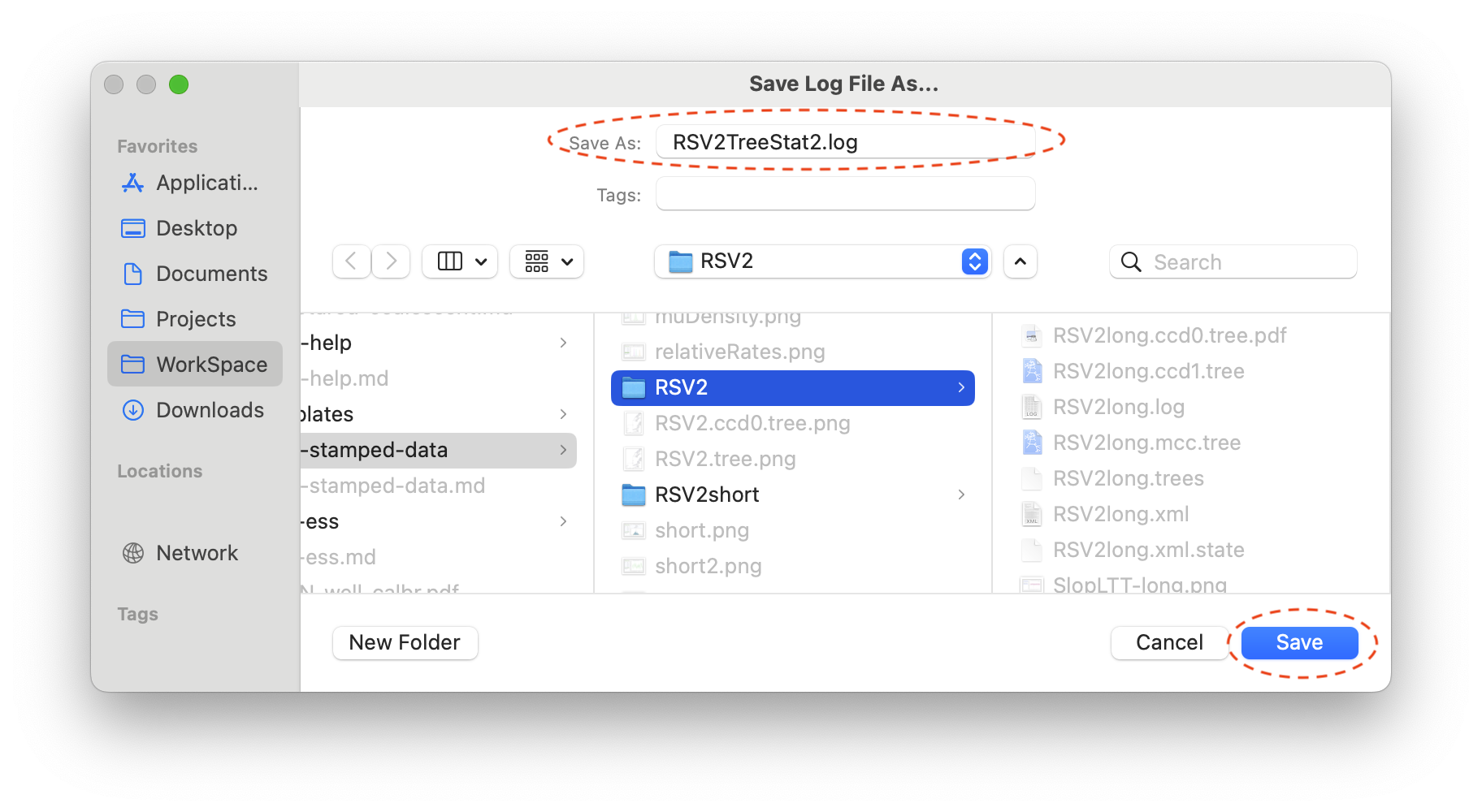Click the Cancel button
Screen dimensions: 1482x812
pyautogui.click(x=1169, y=642)
